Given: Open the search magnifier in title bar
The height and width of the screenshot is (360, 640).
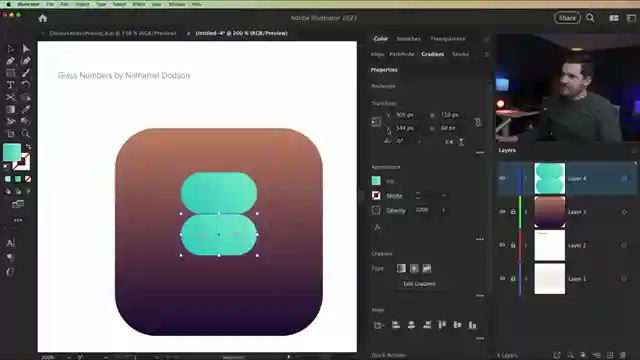Looking at the screenshot, I should [x=590, y=18].
